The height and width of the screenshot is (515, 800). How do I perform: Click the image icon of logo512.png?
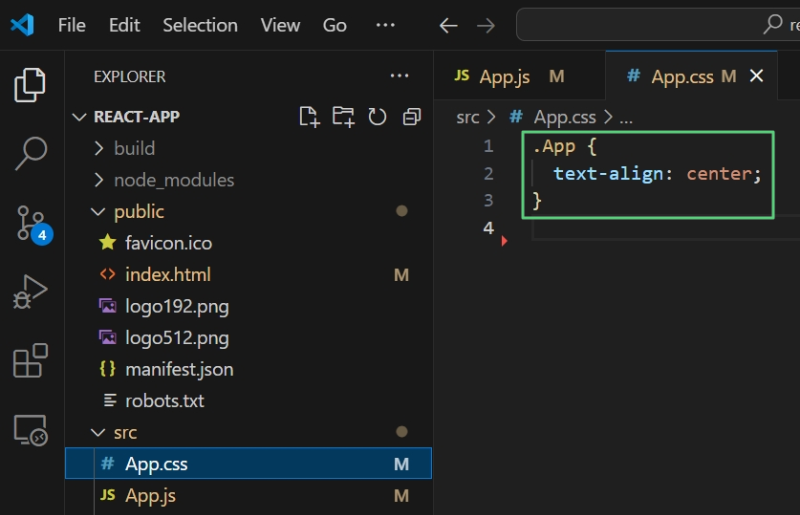(x=108, y=337)
